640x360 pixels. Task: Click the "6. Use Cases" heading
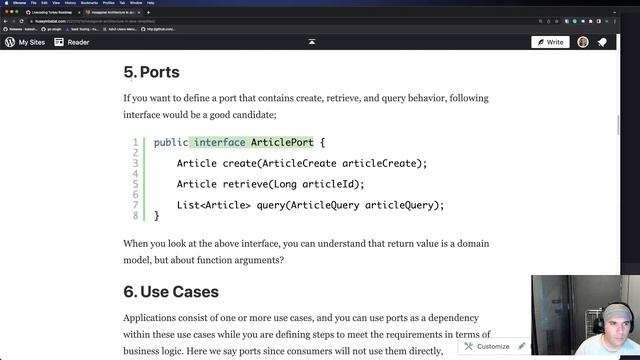pyautogui.click(x=171, y=292)
